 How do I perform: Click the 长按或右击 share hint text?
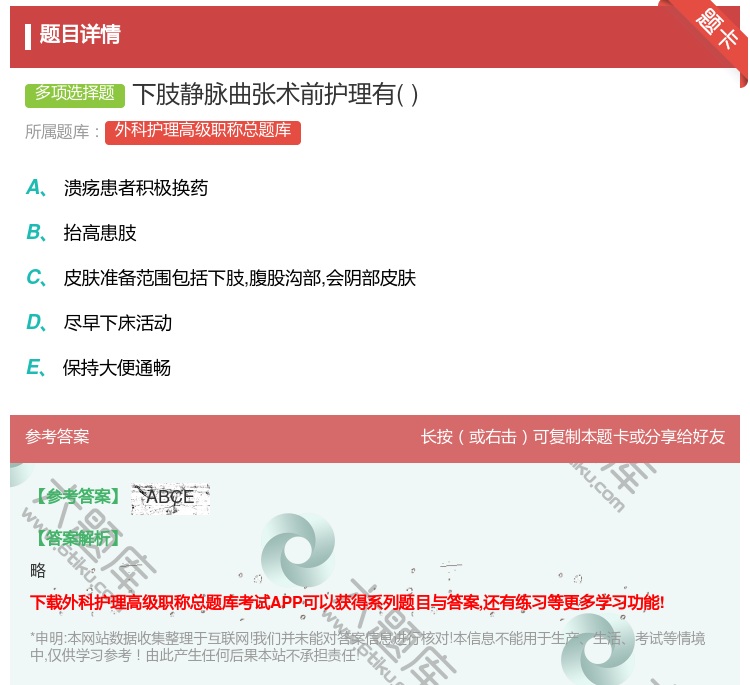[572, 437]
